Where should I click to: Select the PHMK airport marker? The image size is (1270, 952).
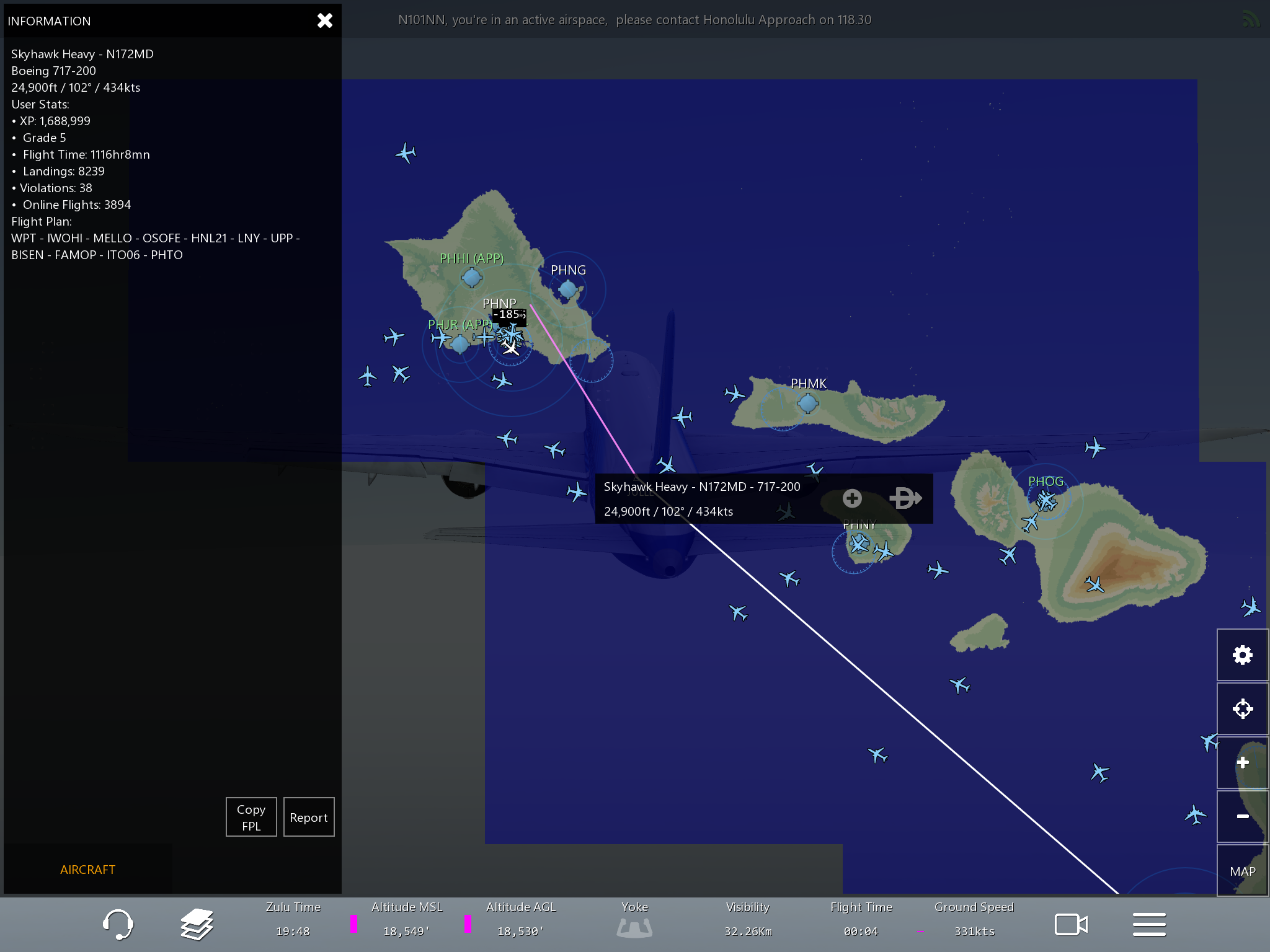807,403
